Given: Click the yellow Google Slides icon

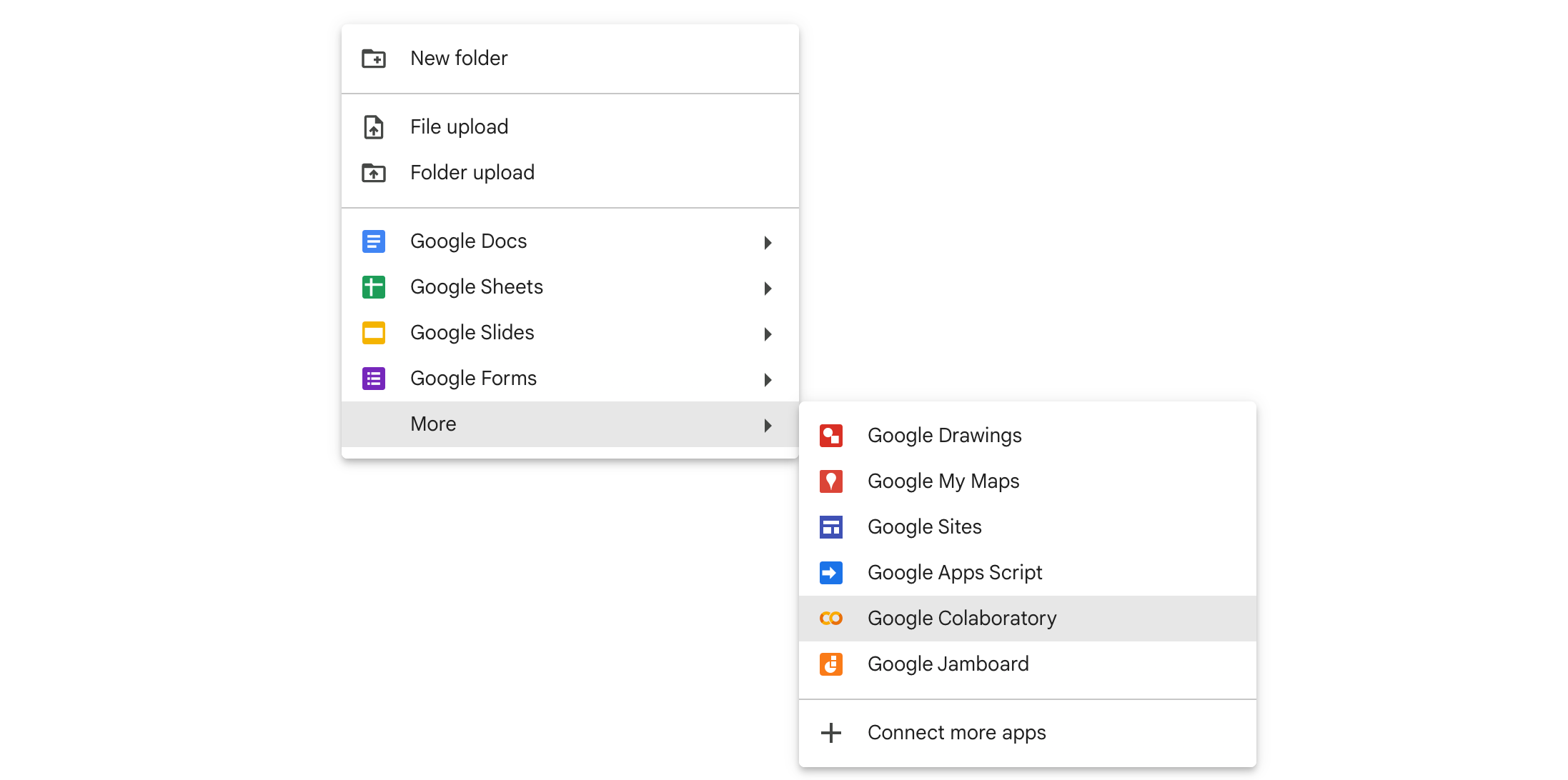Looking at the screenshot, I should [x=373, y=333].
